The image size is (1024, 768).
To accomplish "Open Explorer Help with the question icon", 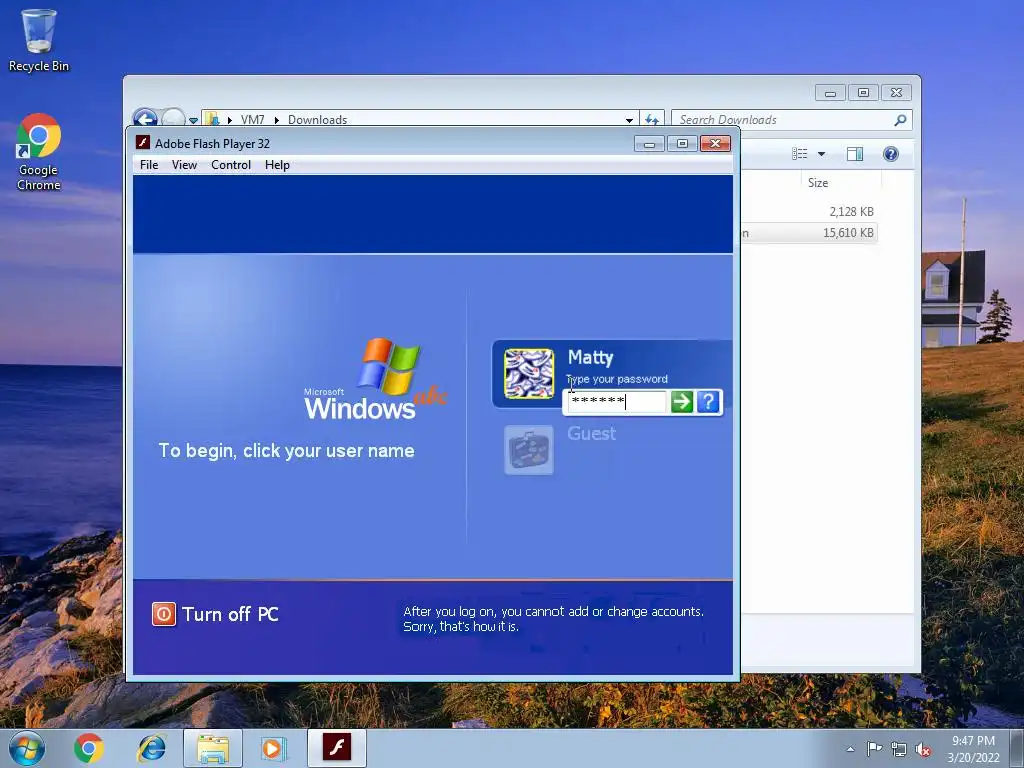I will pyautogui.click(x=891, y=153).
